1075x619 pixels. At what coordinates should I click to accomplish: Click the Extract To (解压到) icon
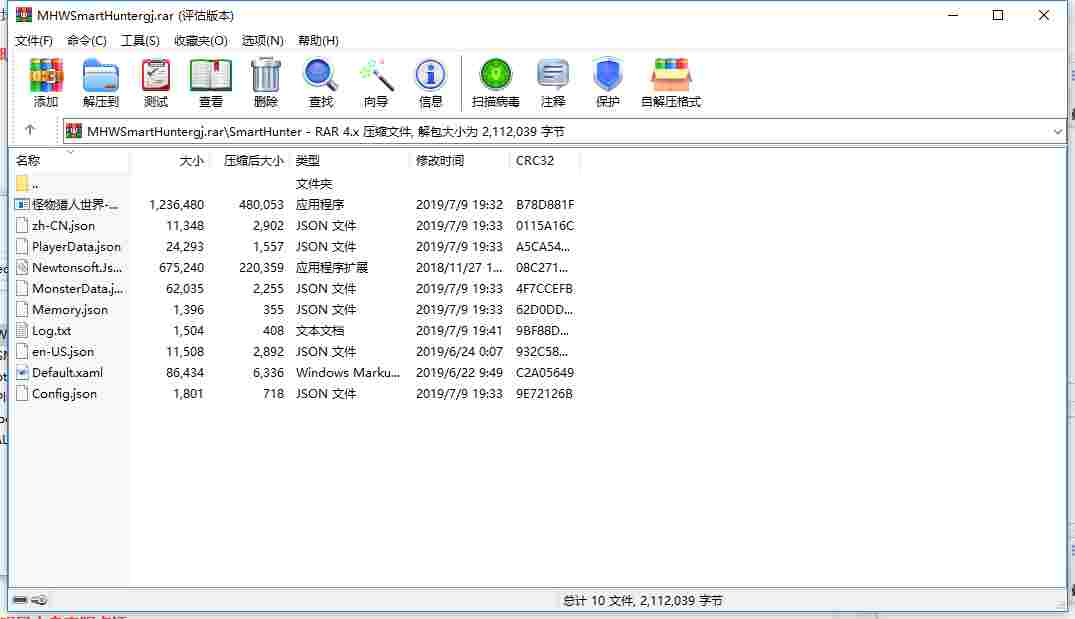(101, 75)
